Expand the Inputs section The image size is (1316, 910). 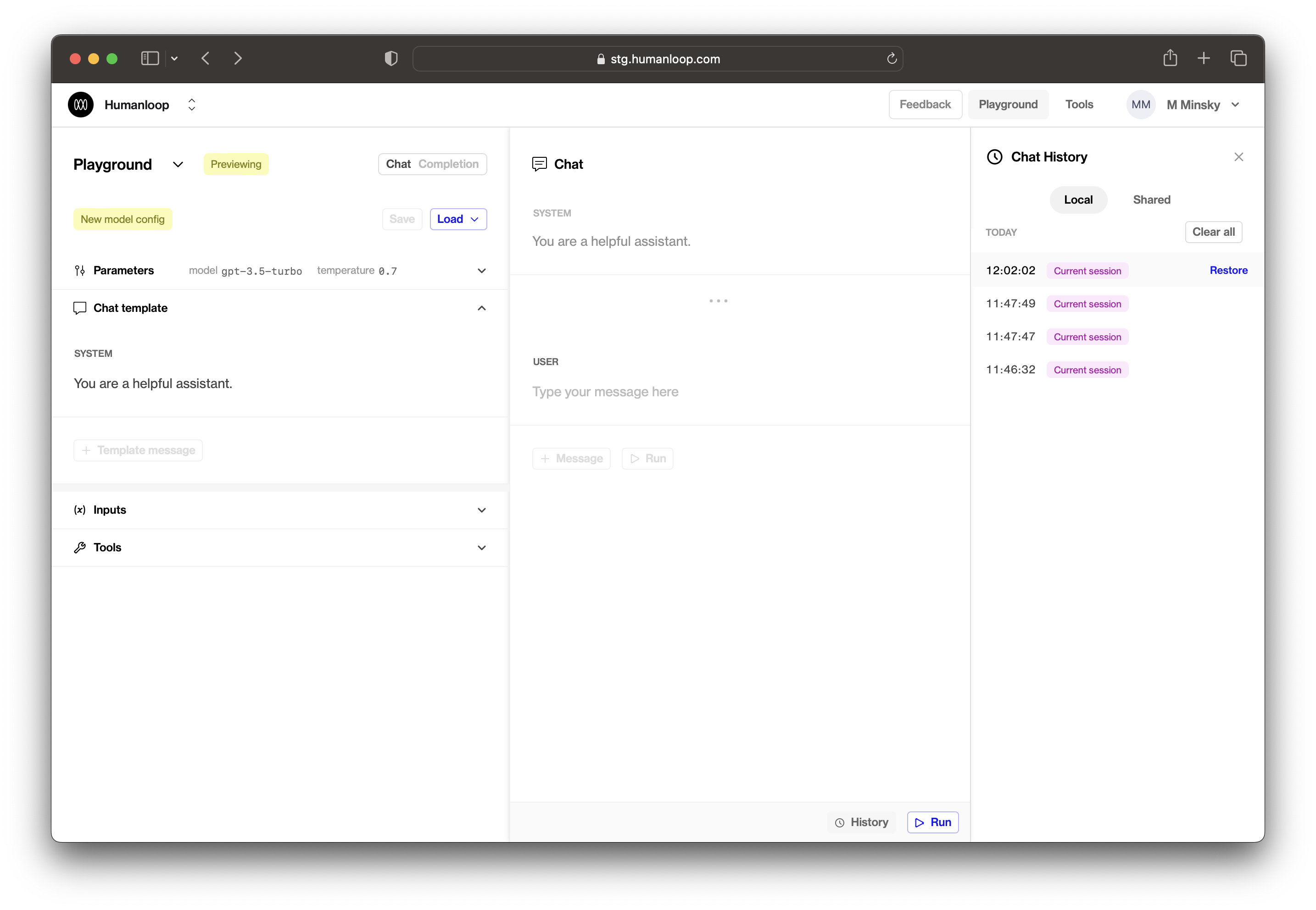click(x=481, y=510)
